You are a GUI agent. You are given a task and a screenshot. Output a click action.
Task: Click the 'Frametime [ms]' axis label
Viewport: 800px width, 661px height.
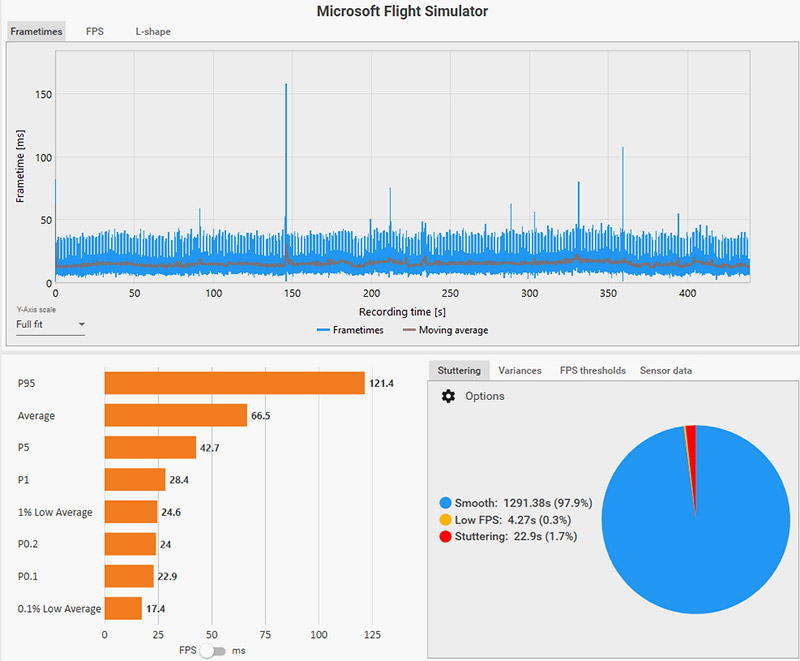click(20, 166)
